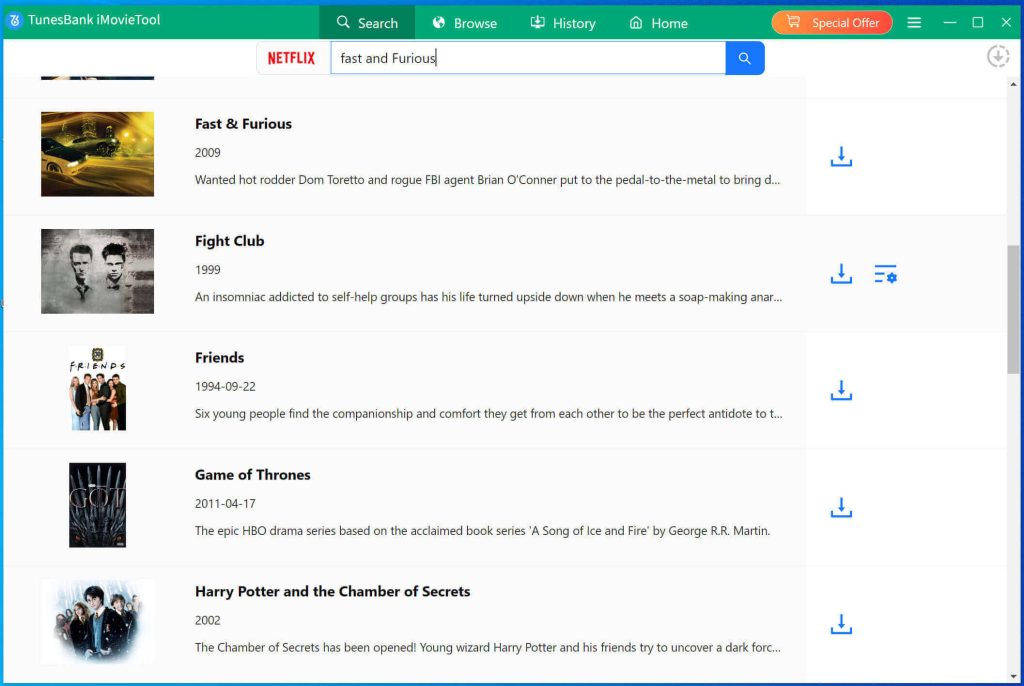This screenshot has height=686, width=1024.
Task: Click the search text input field
Action: (x=528, y=58)
